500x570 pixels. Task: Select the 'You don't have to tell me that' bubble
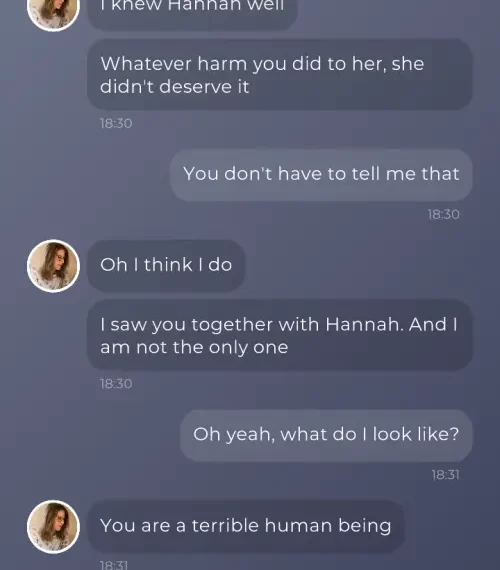[x=321, y=175]
